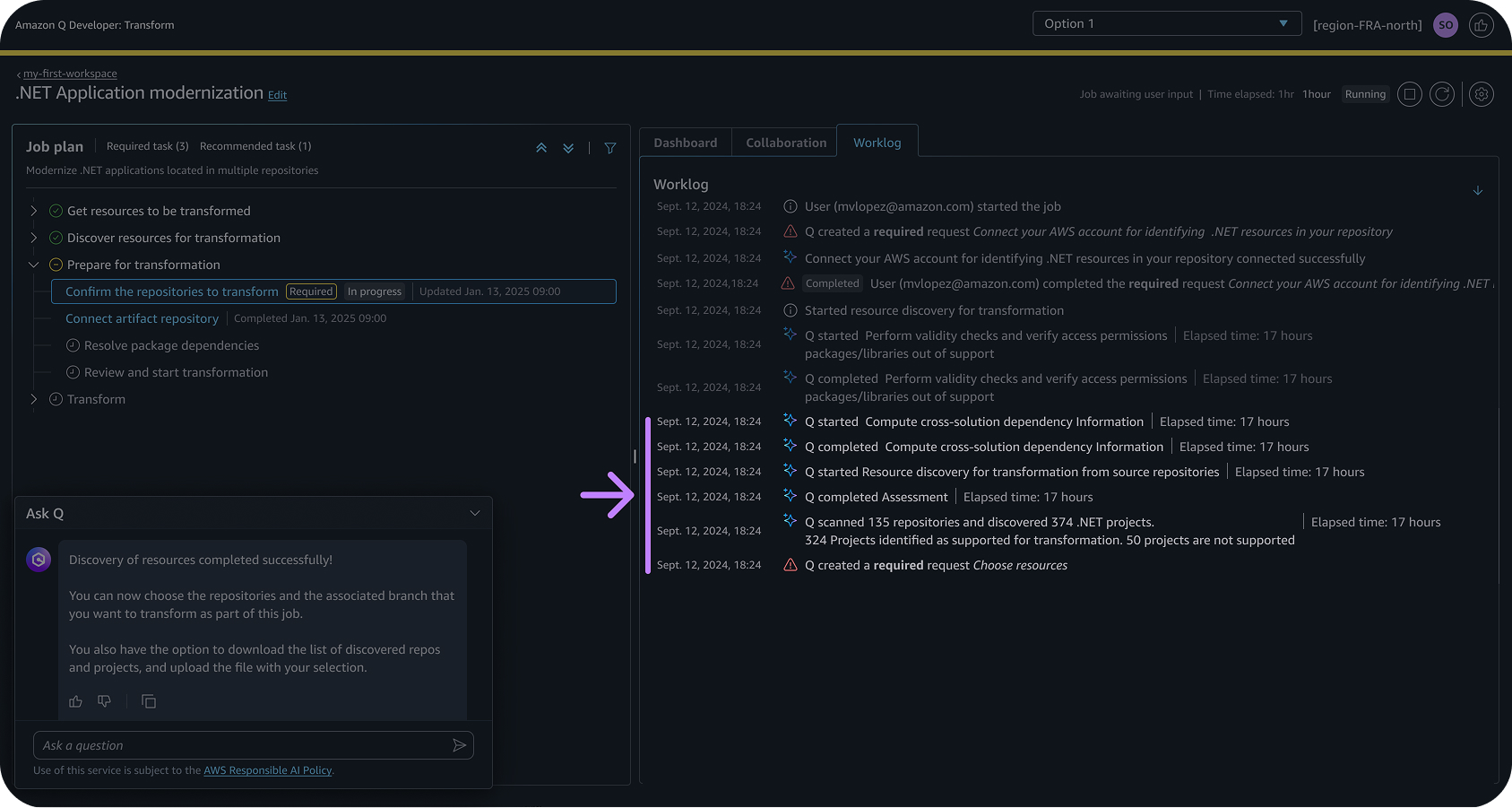
Task: Collapse the 'Prepare for transformation' step
Action: tap(34, 265)
